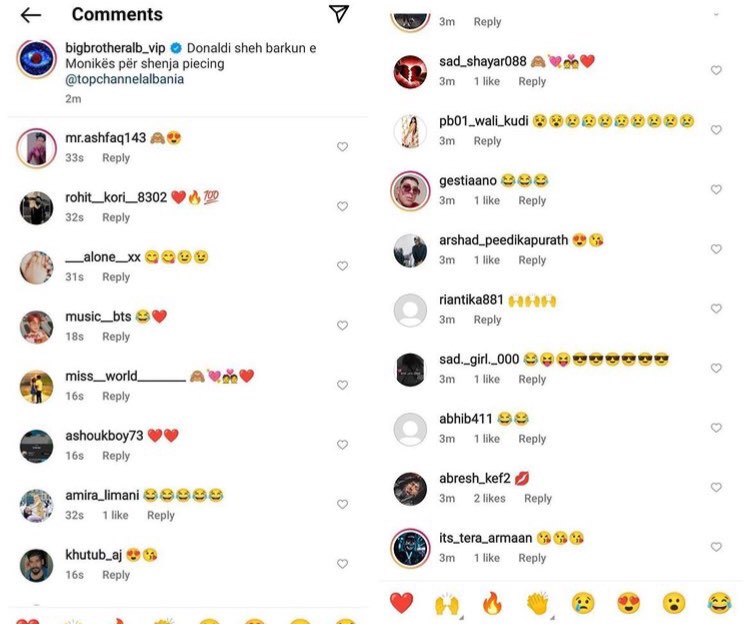750x624 pixels.
Task: Like amira_limani's comment heart icon
Action: tap(342, 504)
